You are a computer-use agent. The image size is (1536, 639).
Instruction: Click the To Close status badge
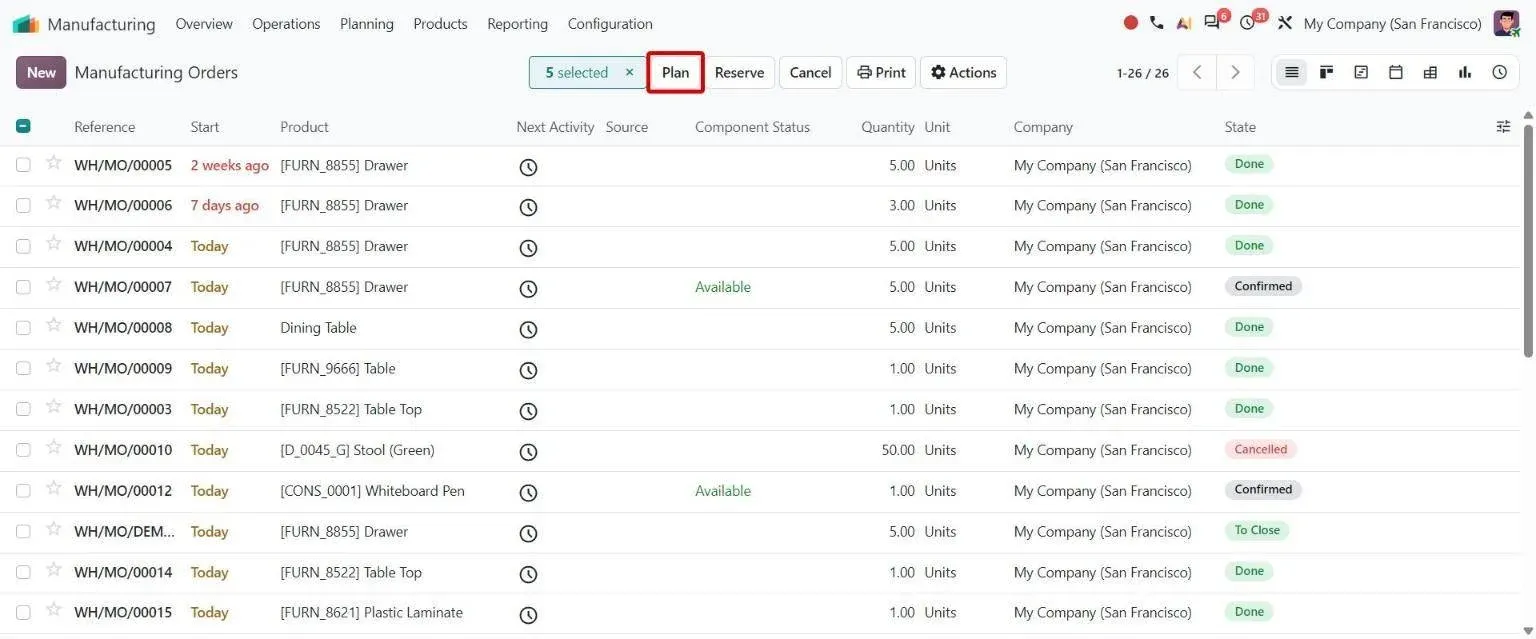[1257, 530]
